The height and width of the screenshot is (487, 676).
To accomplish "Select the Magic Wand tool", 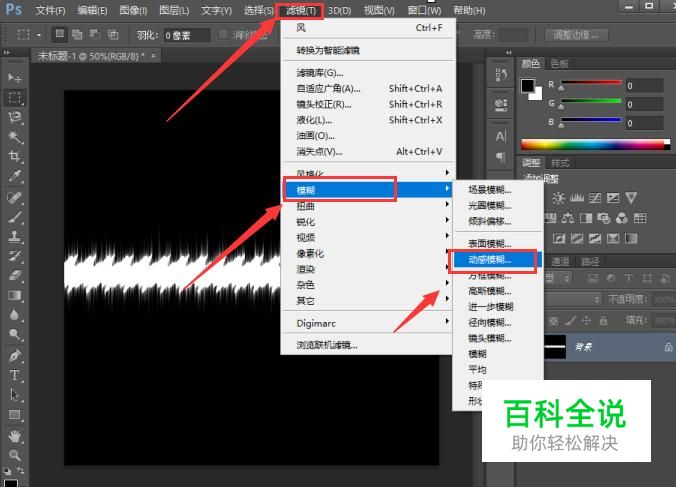I will pos(14,137).
